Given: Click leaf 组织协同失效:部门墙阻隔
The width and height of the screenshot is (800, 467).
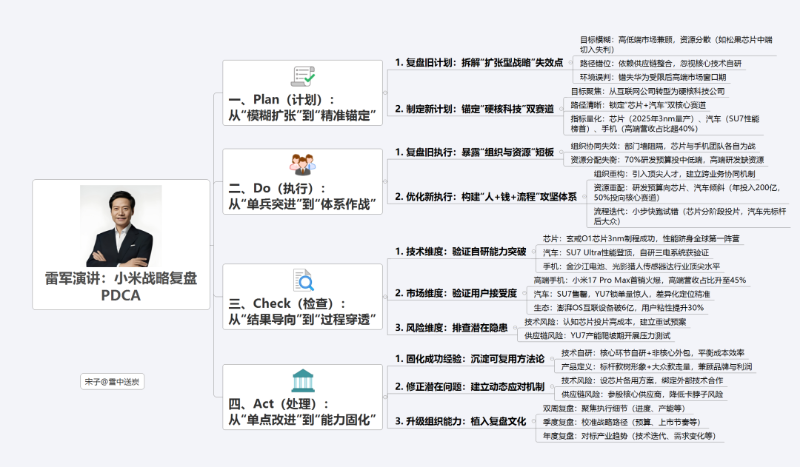Looking at the screenshot, I should pos(663,146).
